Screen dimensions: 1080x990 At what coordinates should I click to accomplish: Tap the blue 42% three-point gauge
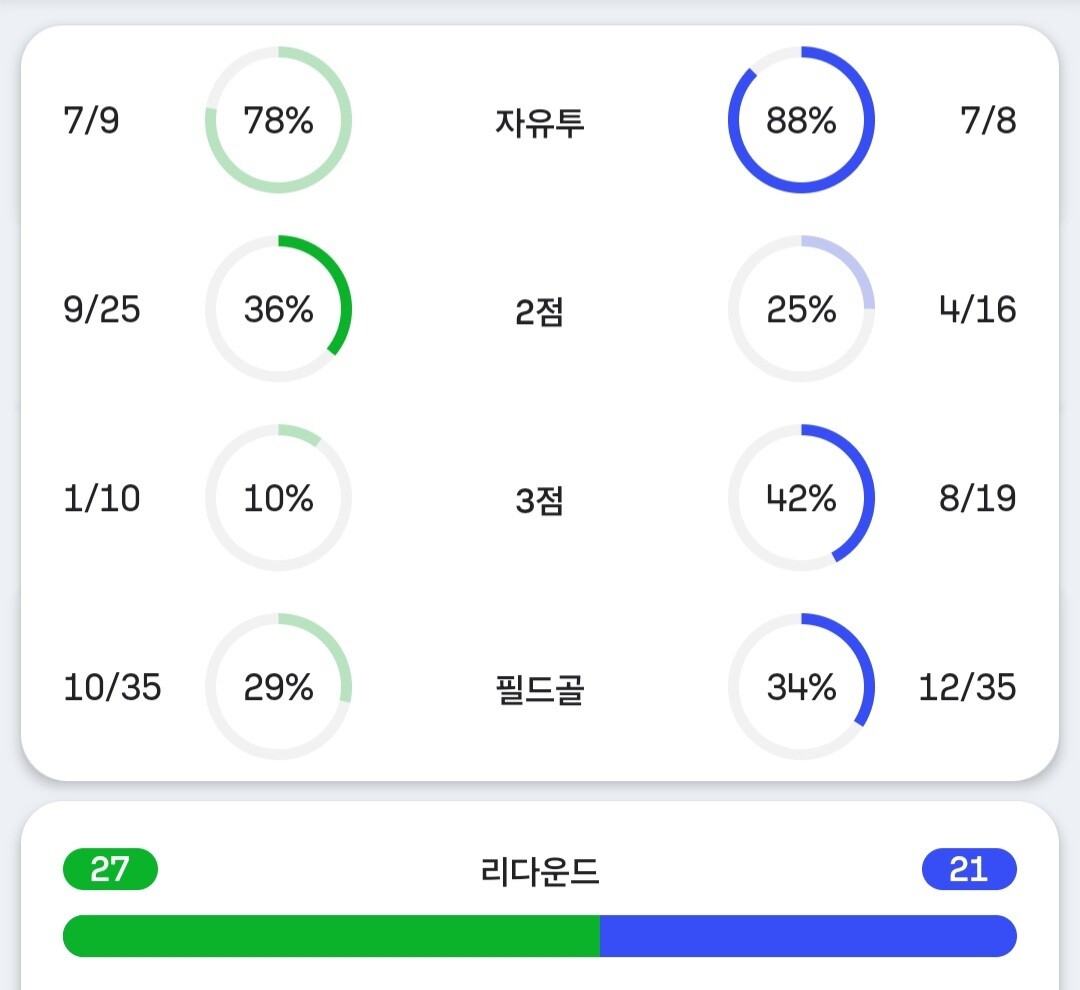pos(801,498)
